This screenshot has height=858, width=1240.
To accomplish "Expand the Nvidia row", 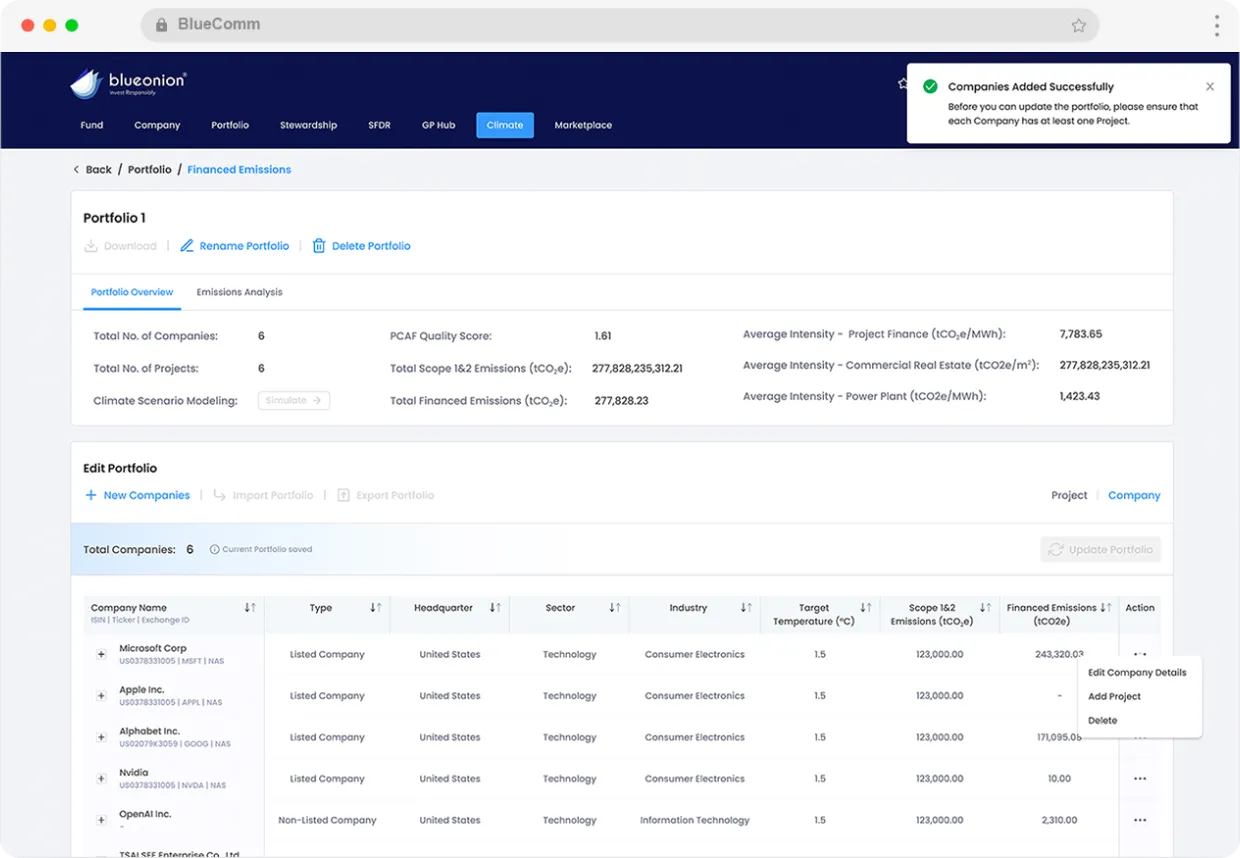I will click(x=101, y=779).
